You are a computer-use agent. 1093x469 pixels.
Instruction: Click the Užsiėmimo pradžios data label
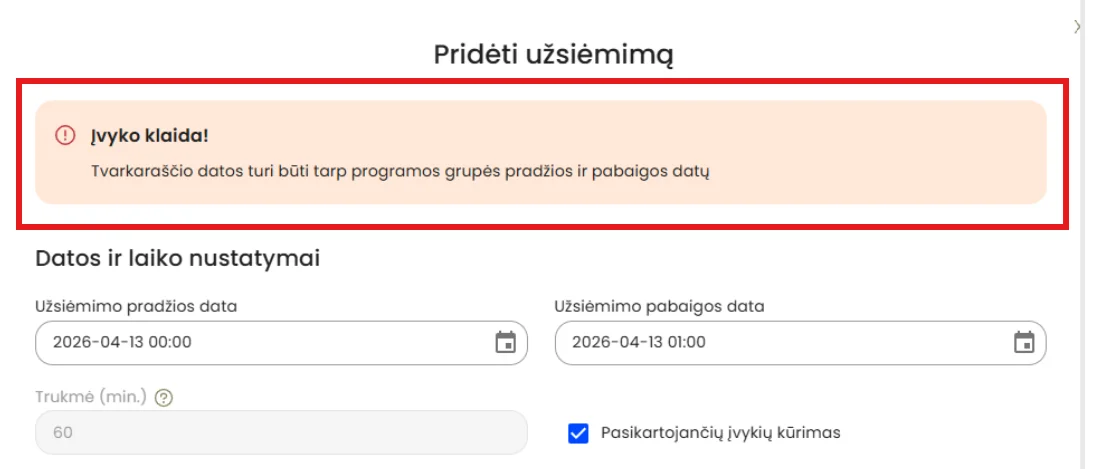136,306
